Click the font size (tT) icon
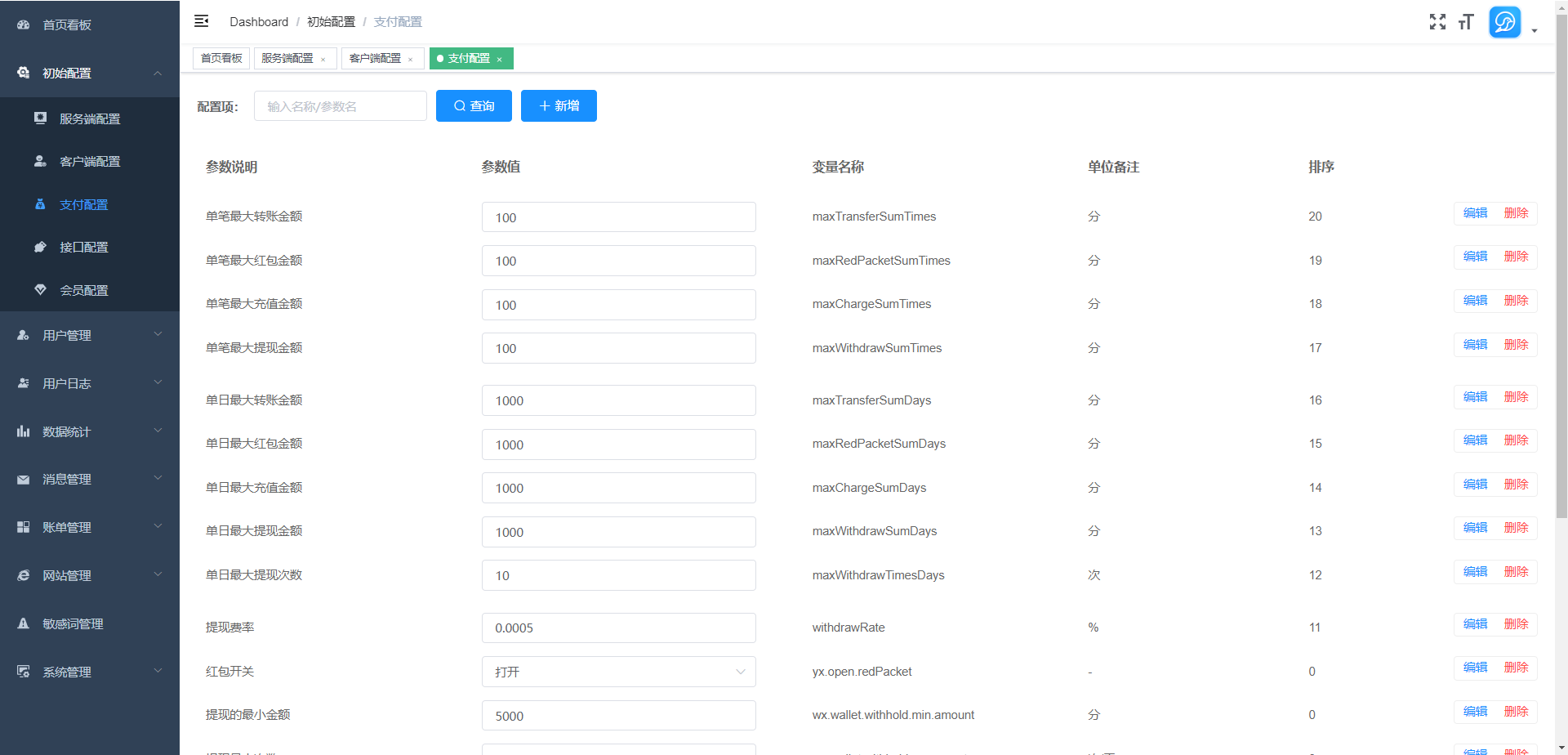 pyautogui.click(x=1466, y=22)
